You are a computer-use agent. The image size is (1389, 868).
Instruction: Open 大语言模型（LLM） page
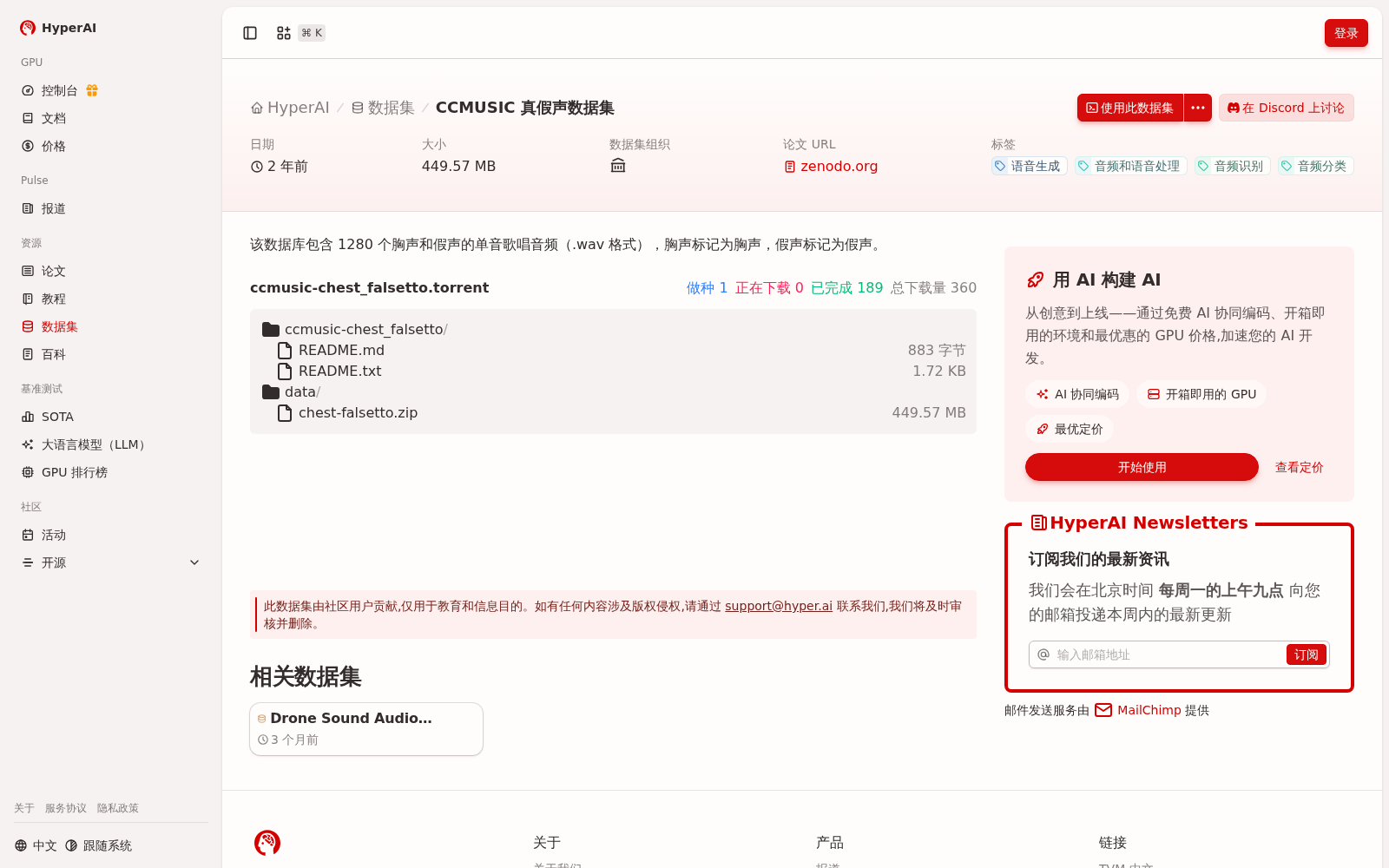(111, 444)
